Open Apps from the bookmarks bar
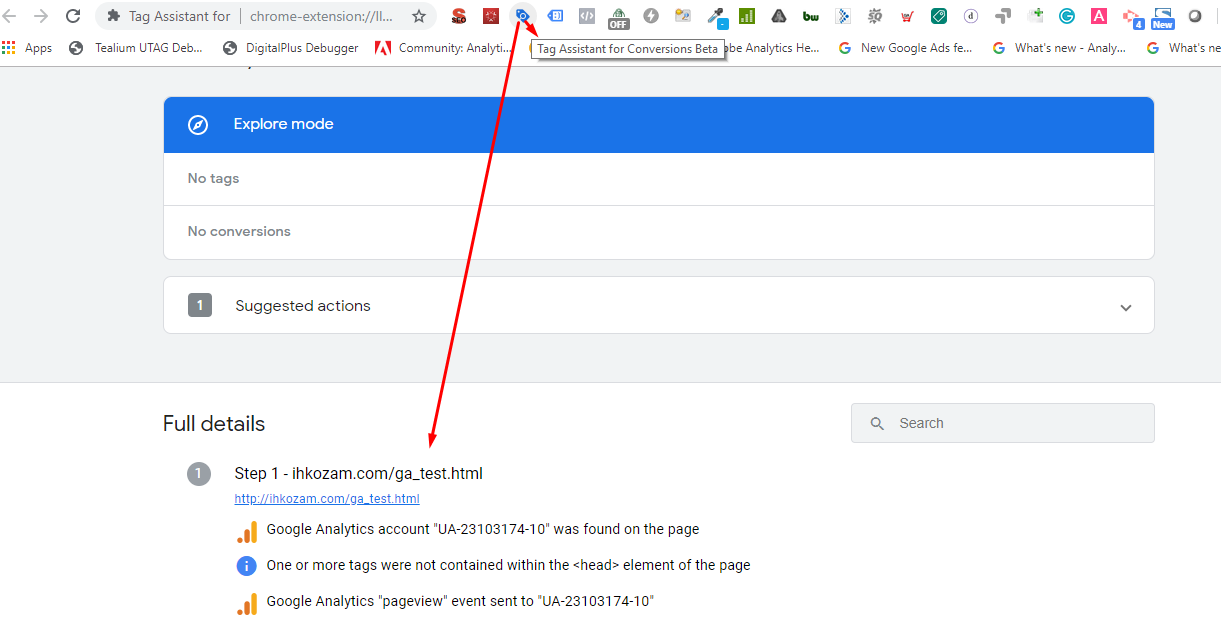The height and width of the screenshot is (635, 1221). pyautogui.click(x=27, y=48)
